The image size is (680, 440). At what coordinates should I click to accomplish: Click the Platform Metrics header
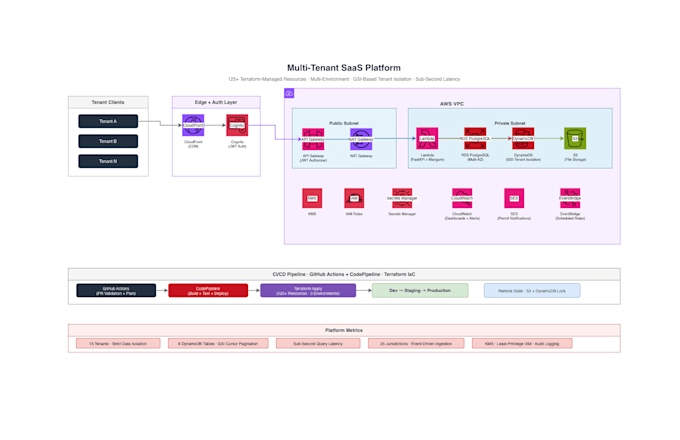(x=344, y=330)
